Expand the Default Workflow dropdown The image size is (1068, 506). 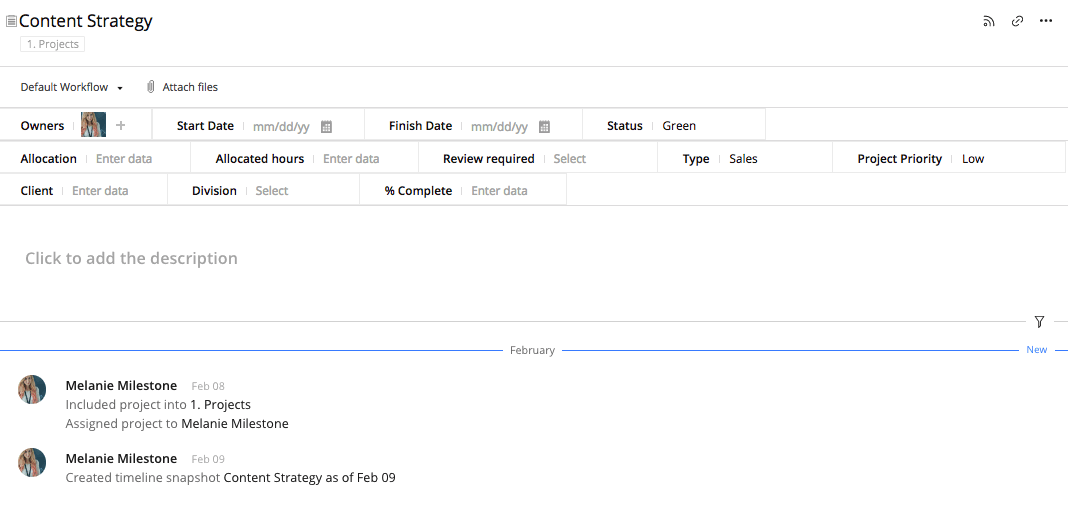click(x=71, y=87)
